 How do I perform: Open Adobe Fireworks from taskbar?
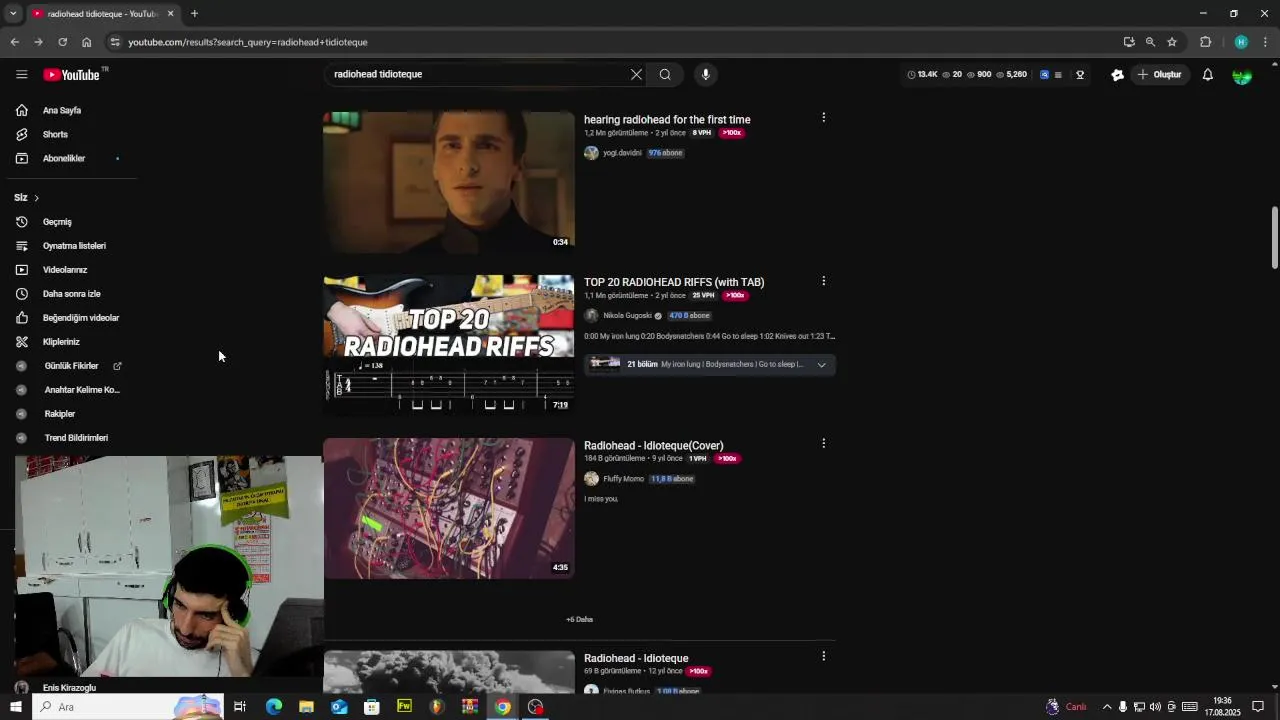(404, 707)
